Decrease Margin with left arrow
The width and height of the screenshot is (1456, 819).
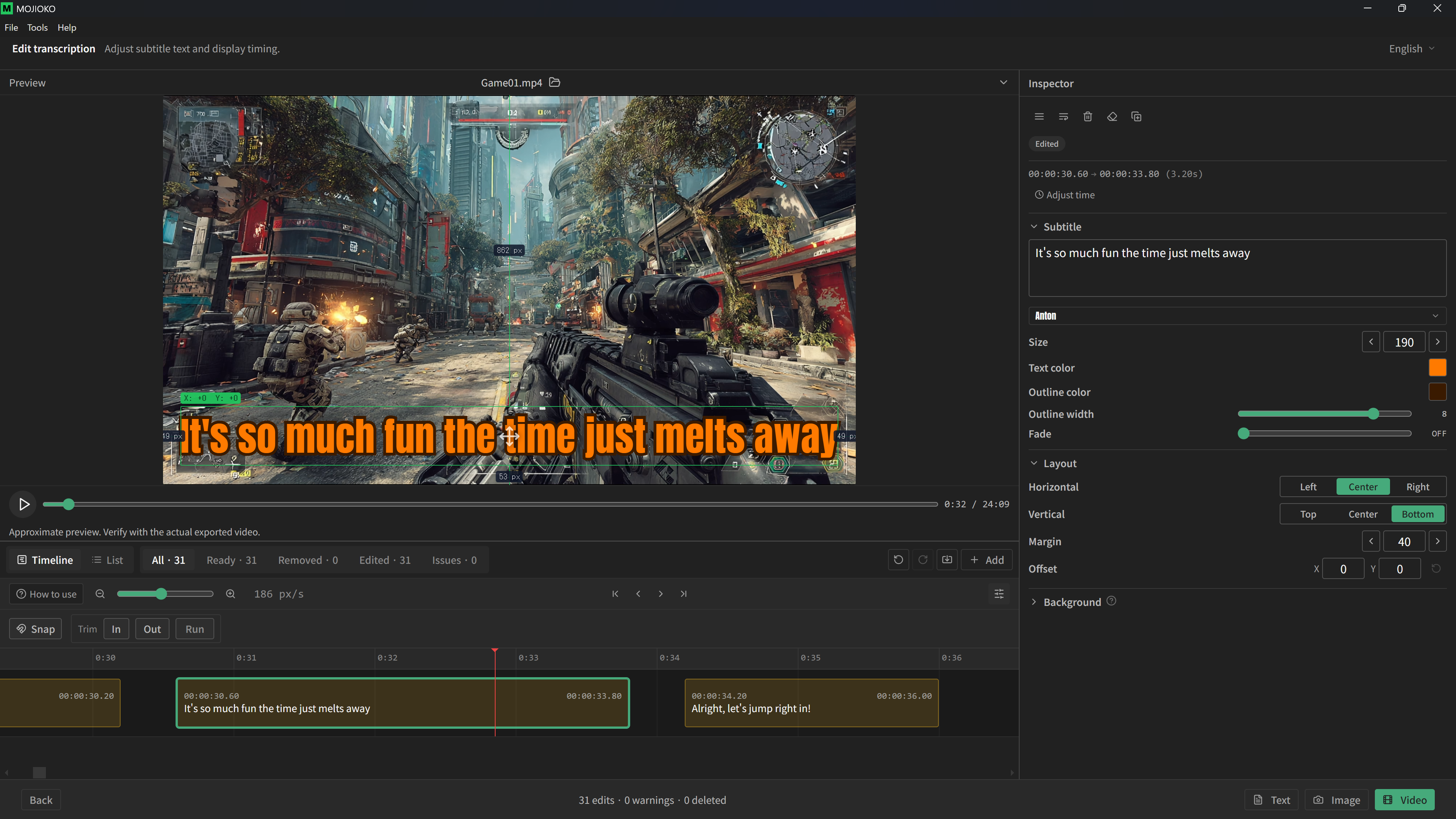click(1371, 541)
